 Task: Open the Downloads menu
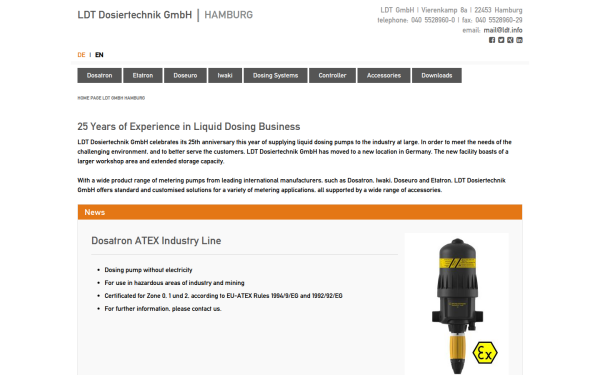(x=437, y=75)
